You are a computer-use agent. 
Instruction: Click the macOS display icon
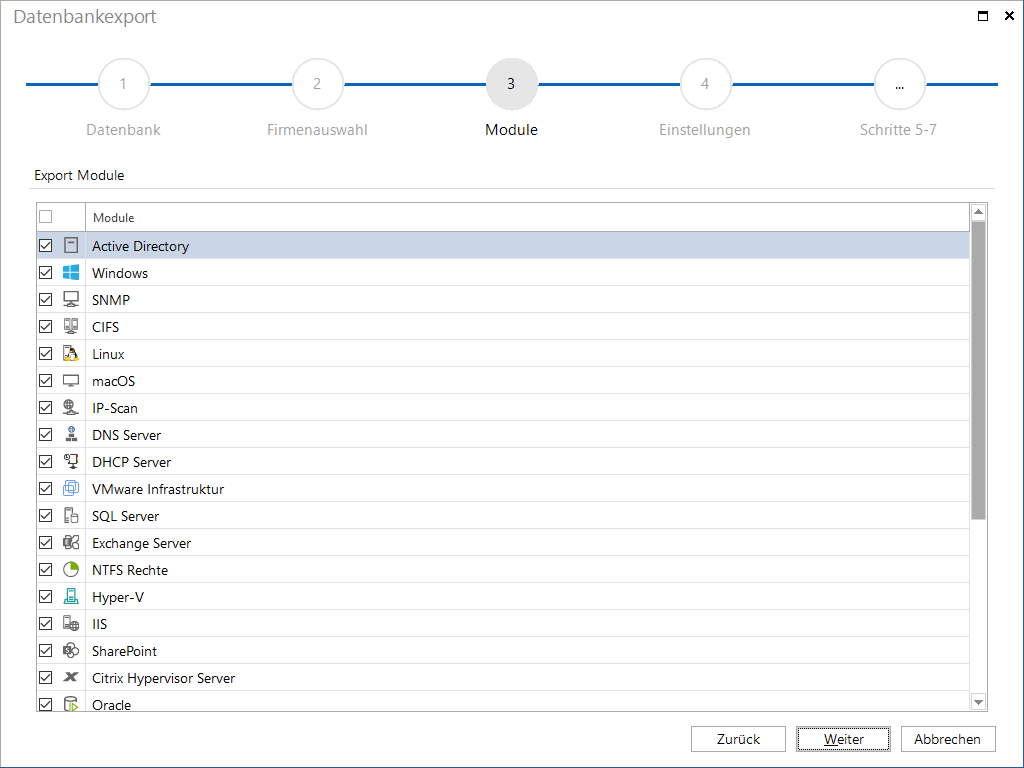(x=71, y=380)
